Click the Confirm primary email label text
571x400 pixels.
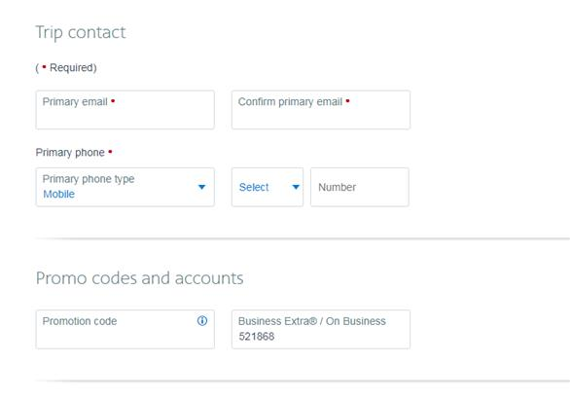290,102
